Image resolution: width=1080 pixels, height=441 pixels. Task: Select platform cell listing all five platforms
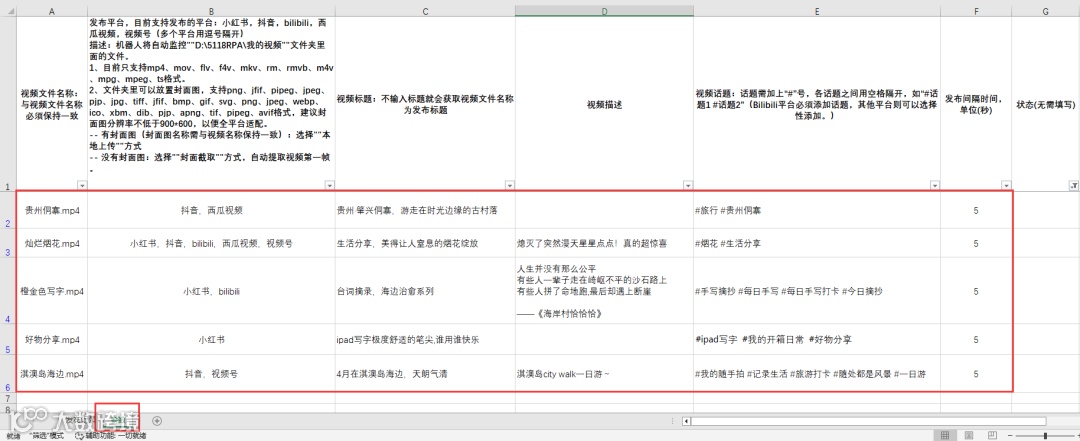coord(211,243)
